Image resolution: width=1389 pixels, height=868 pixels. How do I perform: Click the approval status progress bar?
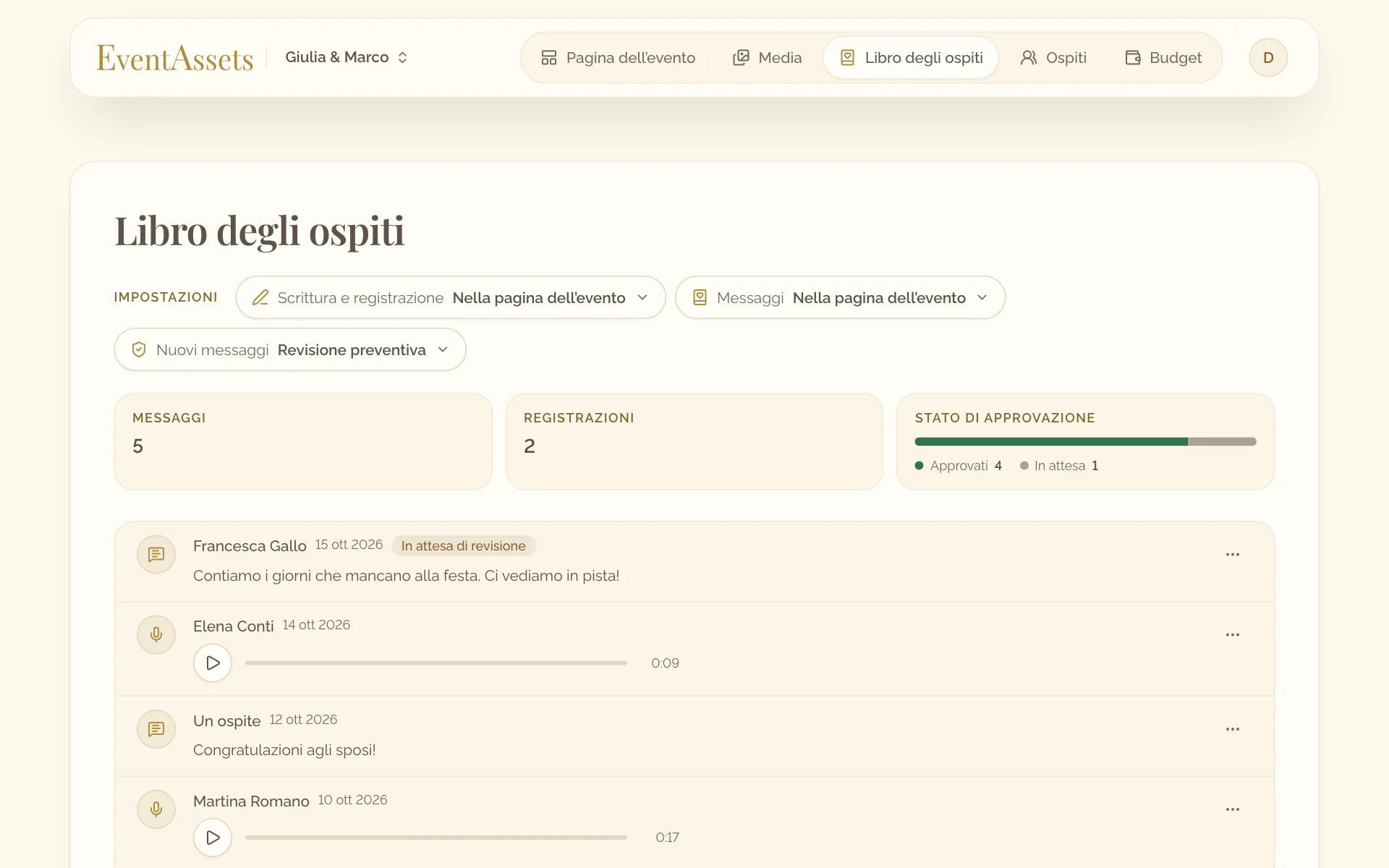coord(1085,441)
